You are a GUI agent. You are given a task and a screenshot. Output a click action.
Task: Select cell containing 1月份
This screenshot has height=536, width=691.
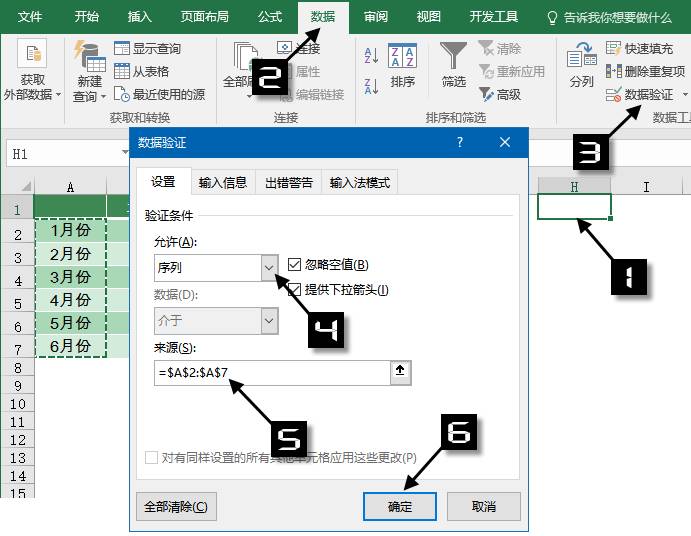pyautogui.click(x=70, y=230)
